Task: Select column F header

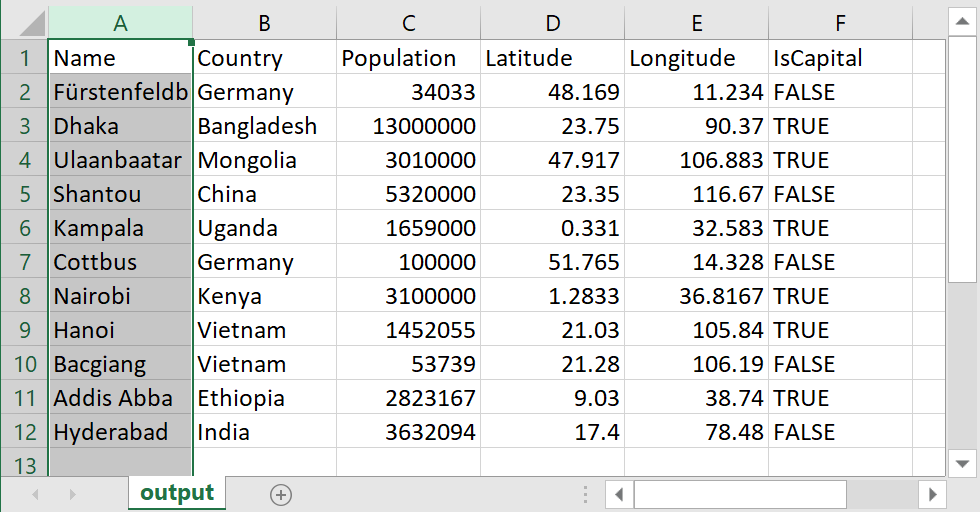Action: 840,23
